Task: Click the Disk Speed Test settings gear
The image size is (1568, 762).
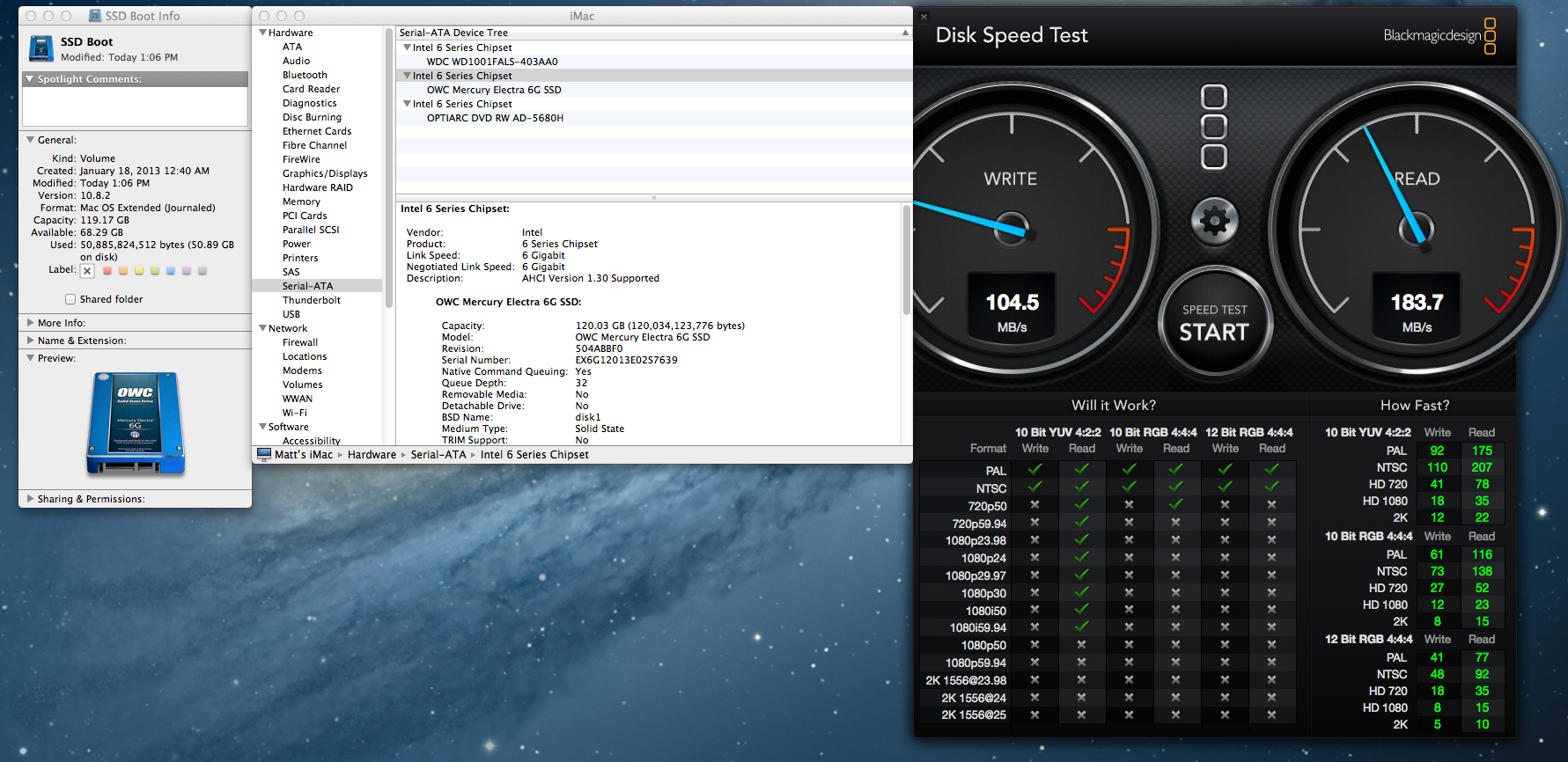Action: [1214, 220]
